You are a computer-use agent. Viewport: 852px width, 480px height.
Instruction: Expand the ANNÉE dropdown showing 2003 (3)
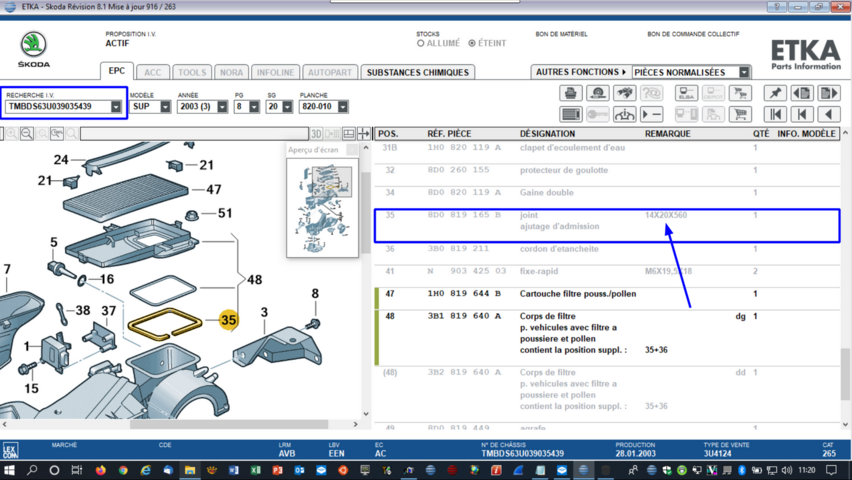coord(222,107)
